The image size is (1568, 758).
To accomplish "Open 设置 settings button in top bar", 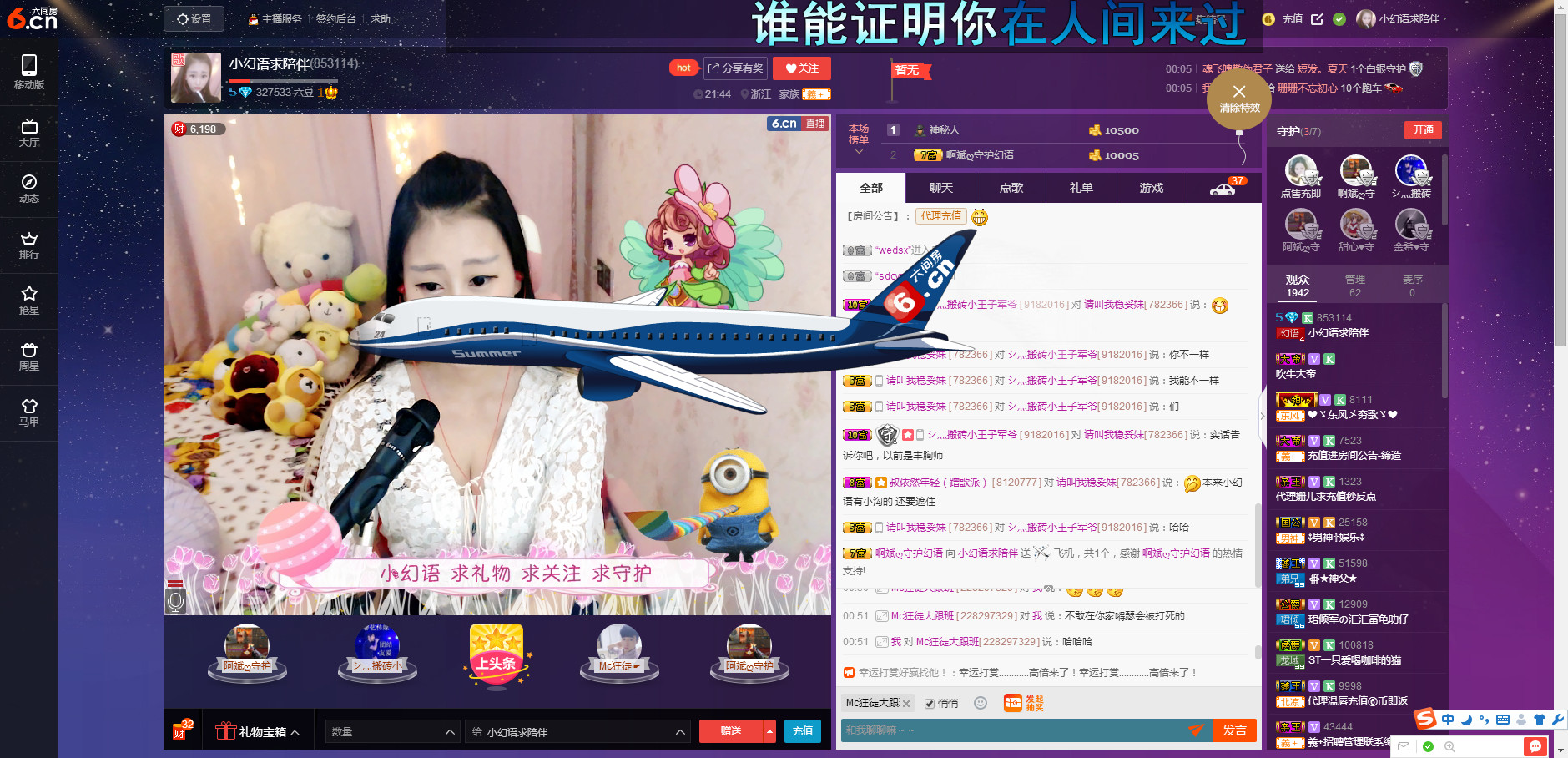I will [x=194, y=18].
